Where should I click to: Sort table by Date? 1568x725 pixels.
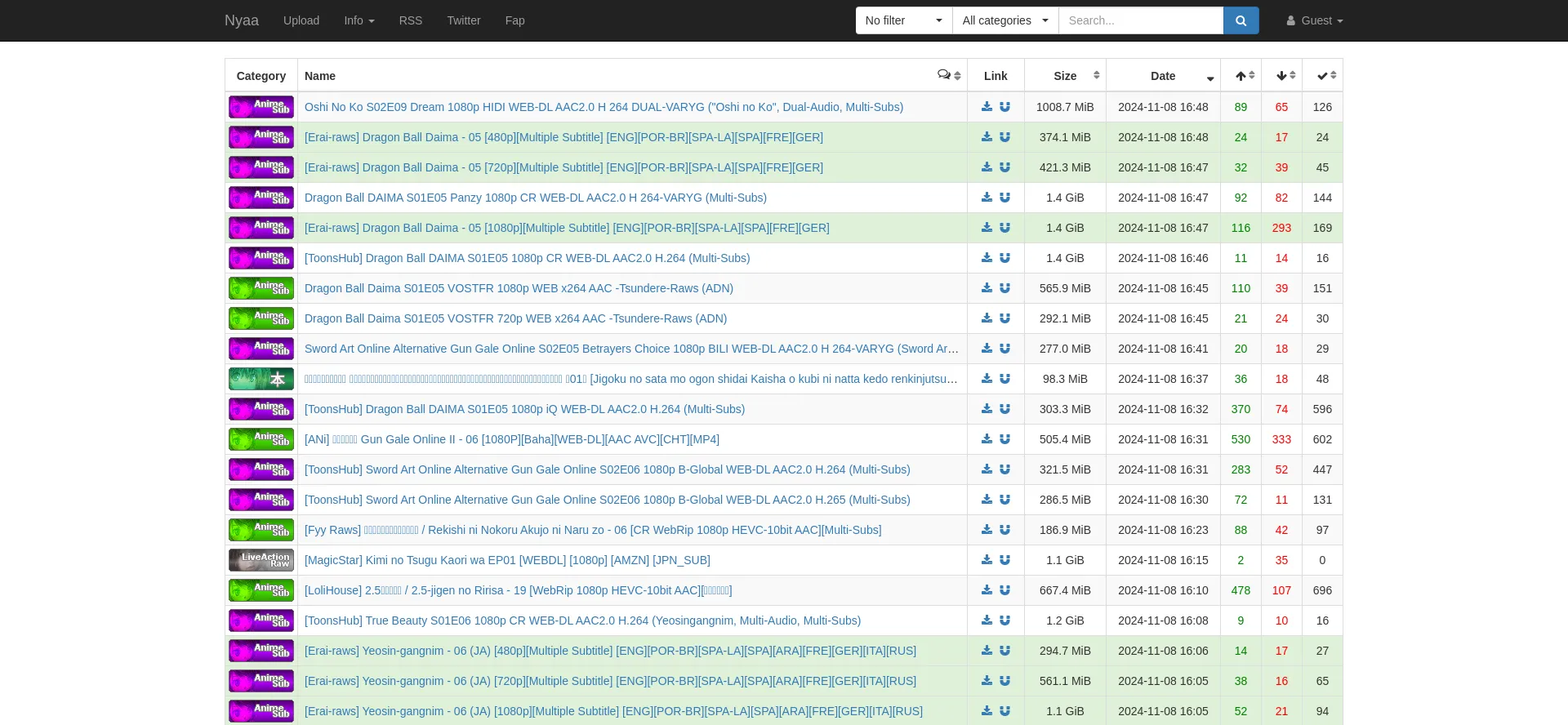click(1163, 75)
